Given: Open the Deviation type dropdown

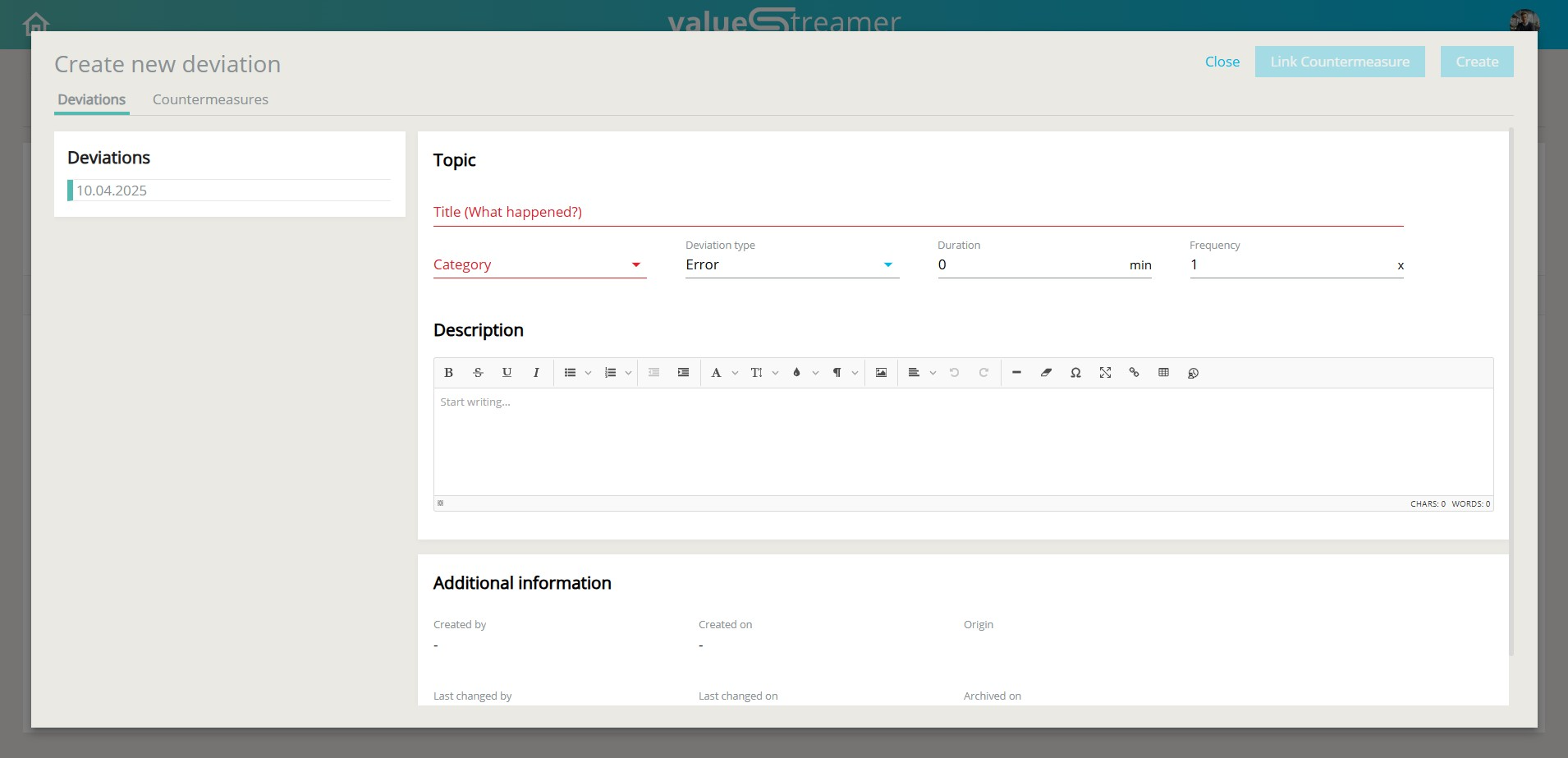Looking at the screenshot, I should coord(792,264).
